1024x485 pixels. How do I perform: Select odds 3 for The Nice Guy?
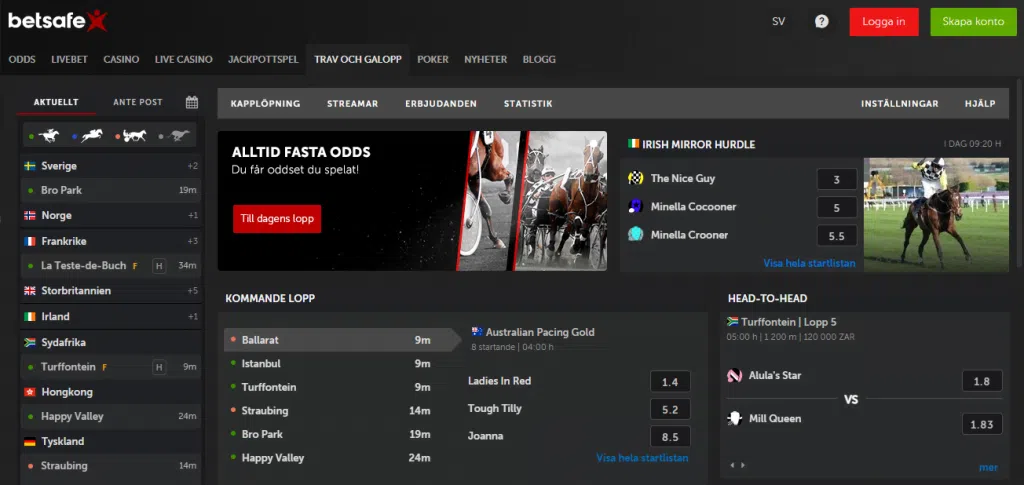[837, 180]
